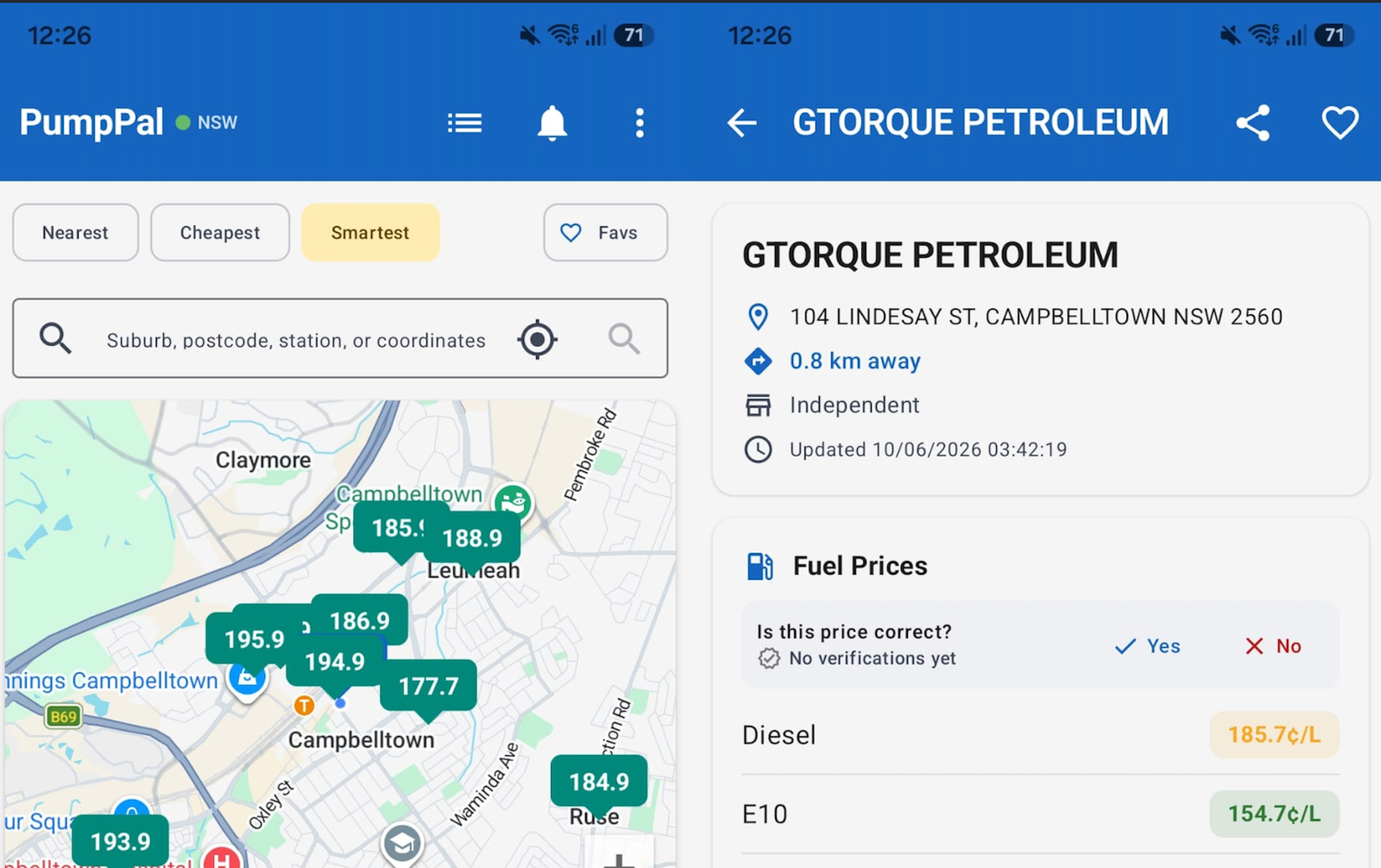The width and height of the screenshot is (1381, 868).
Task: Confirm price is correct with Yes
Action: tap(1147, 646)
